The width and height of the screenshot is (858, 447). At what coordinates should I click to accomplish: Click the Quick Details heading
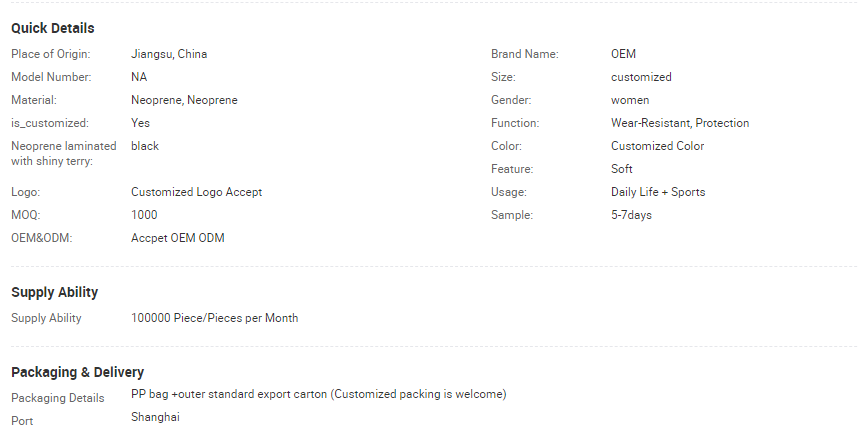(x=53, y=28)
